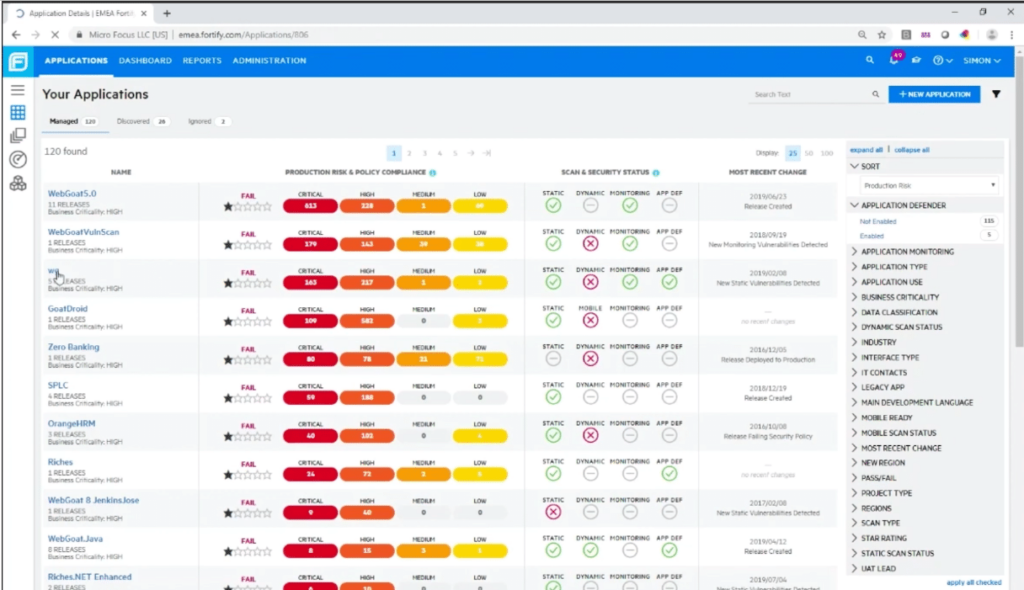Select the gauge icon in the left sidebar
The image size is (1024, 590).
coord(17,158)
